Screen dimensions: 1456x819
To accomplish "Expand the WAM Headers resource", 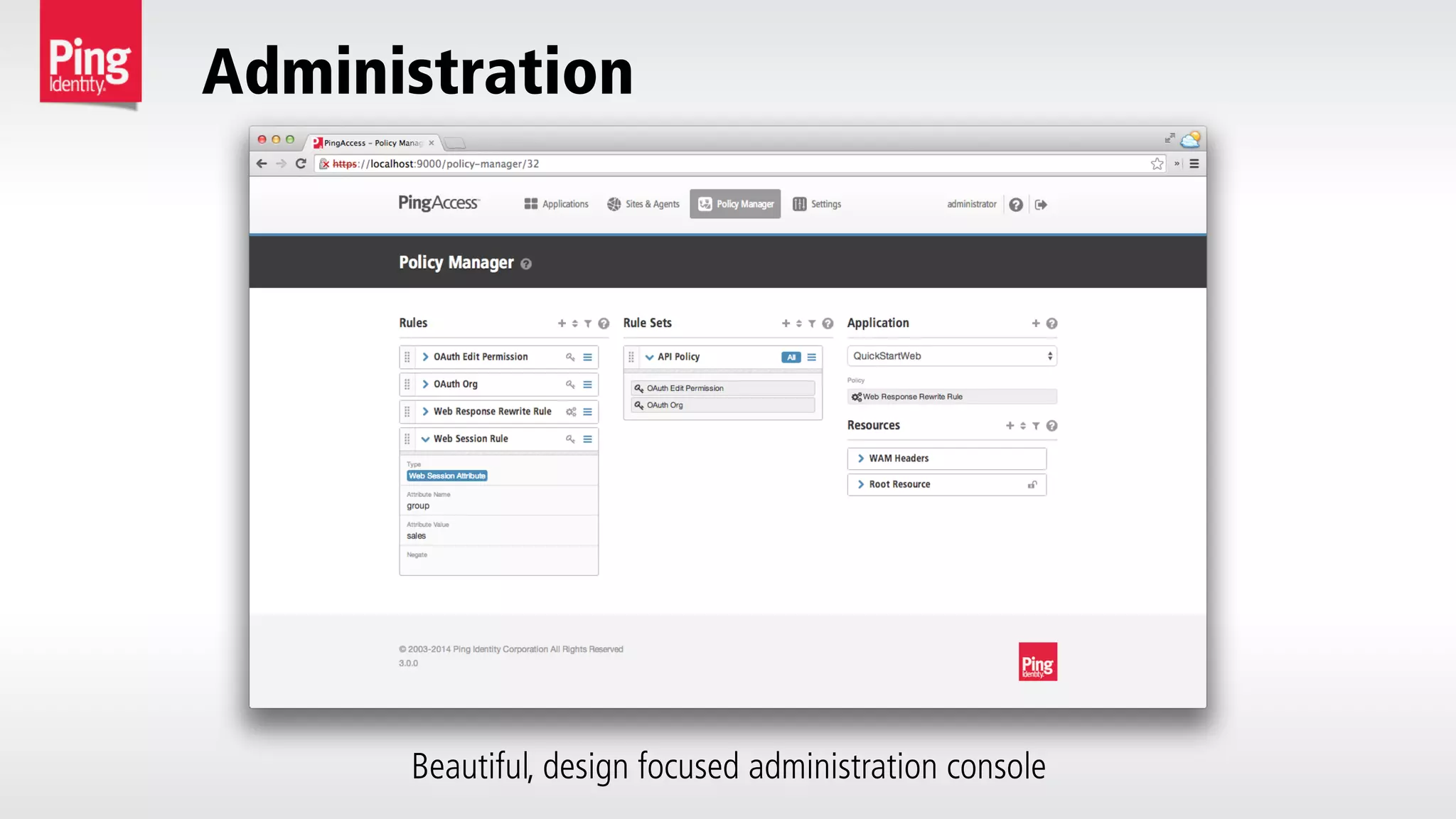I will click(861, 459).
